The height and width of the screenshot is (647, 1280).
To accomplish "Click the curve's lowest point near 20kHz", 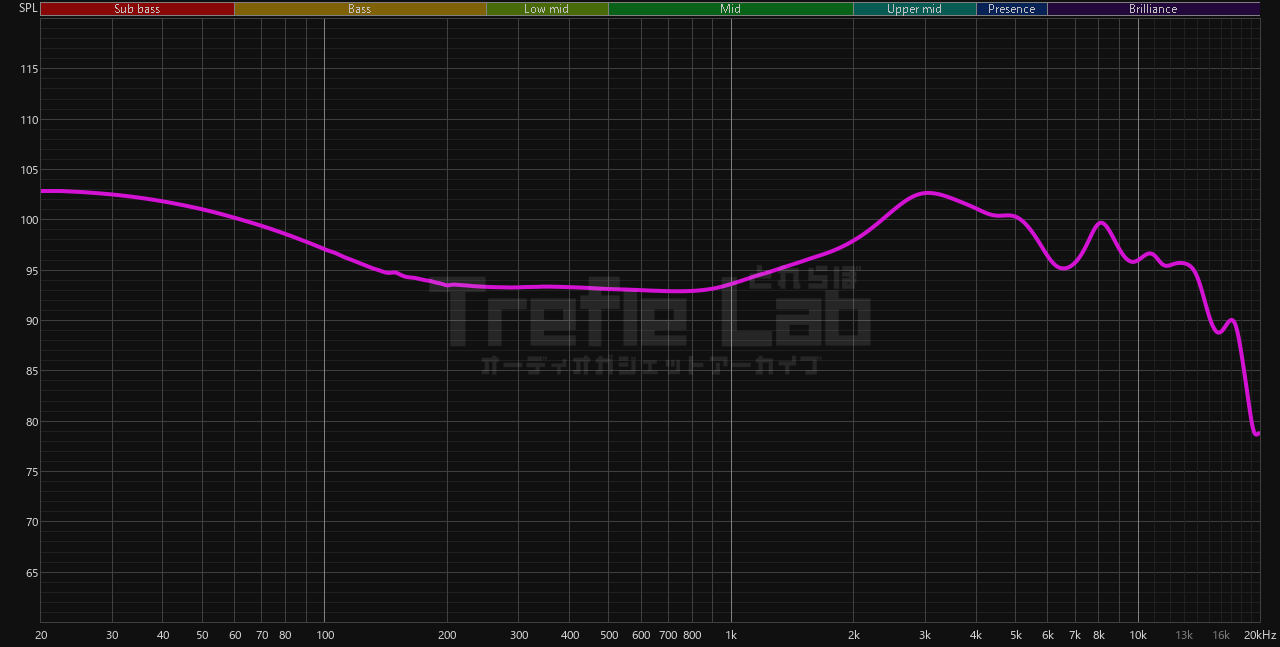I will (1256, 434).
